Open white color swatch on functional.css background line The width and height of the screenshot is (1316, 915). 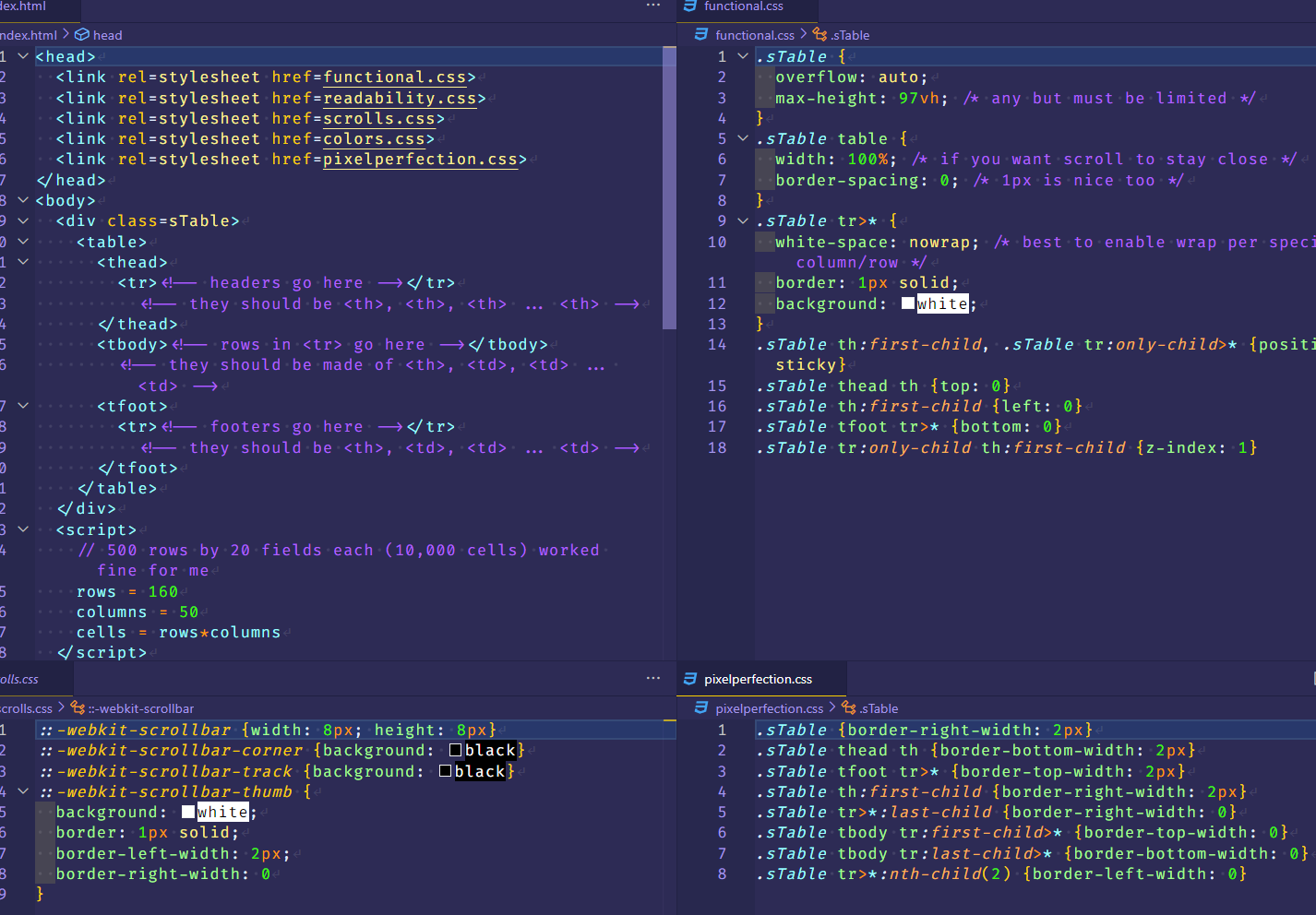908,303
